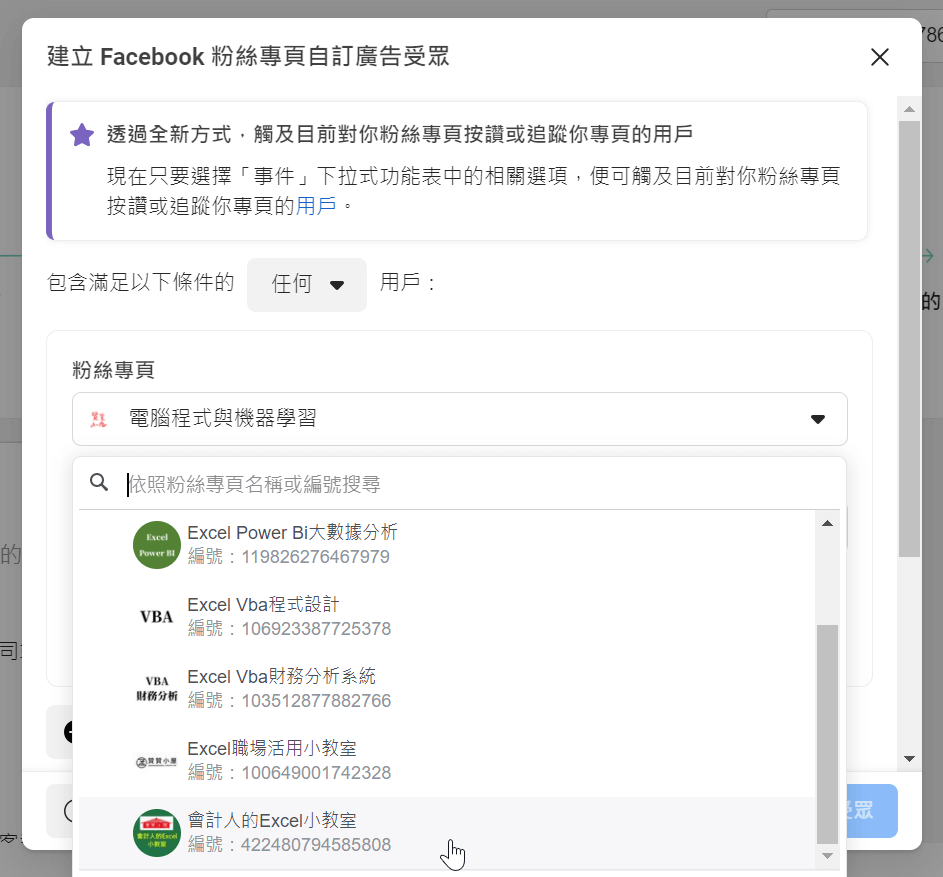
Task: Click the dialog vertical scrollbar thumb
Action: [x=909, y=339]
